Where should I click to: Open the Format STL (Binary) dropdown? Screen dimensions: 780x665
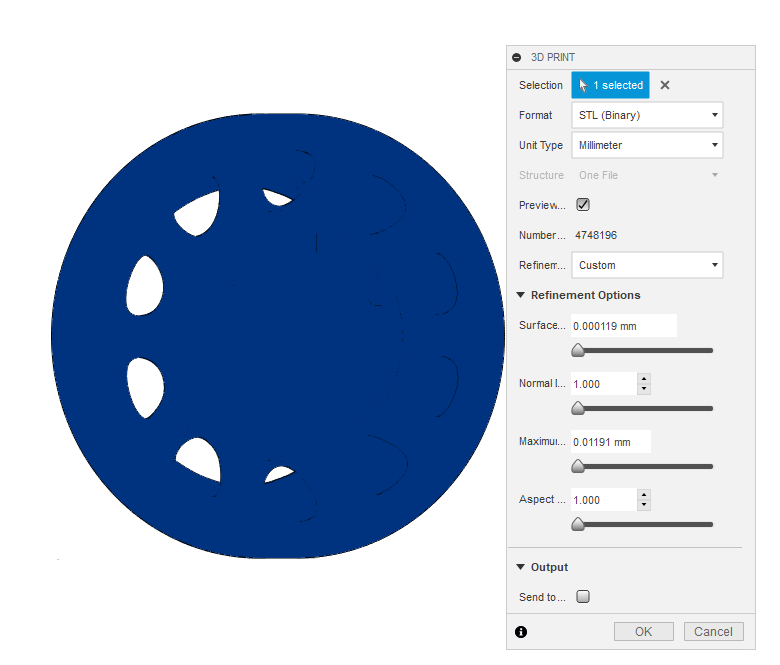[647, 115]
